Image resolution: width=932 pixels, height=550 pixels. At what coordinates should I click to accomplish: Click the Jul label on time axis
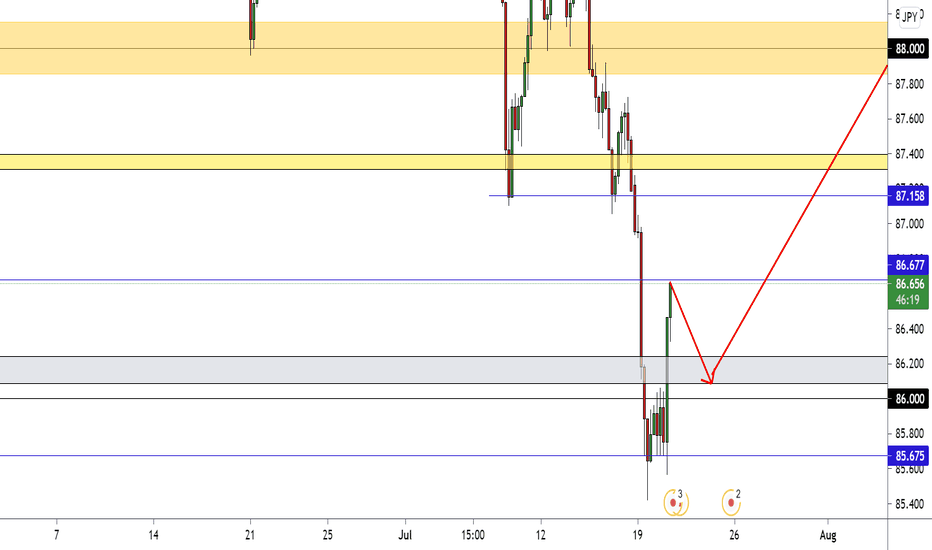click(x=405, y=535)
